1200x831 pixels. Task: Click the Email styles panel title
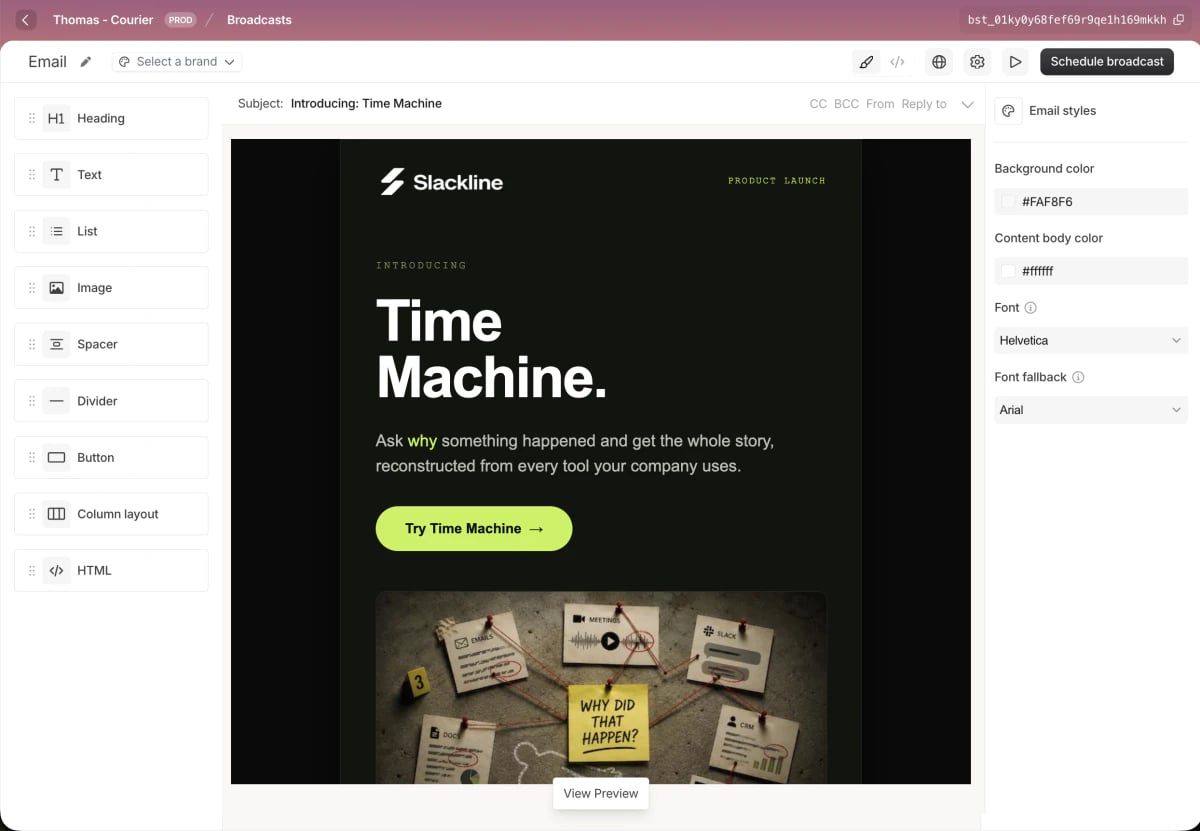pos(1062,111)
